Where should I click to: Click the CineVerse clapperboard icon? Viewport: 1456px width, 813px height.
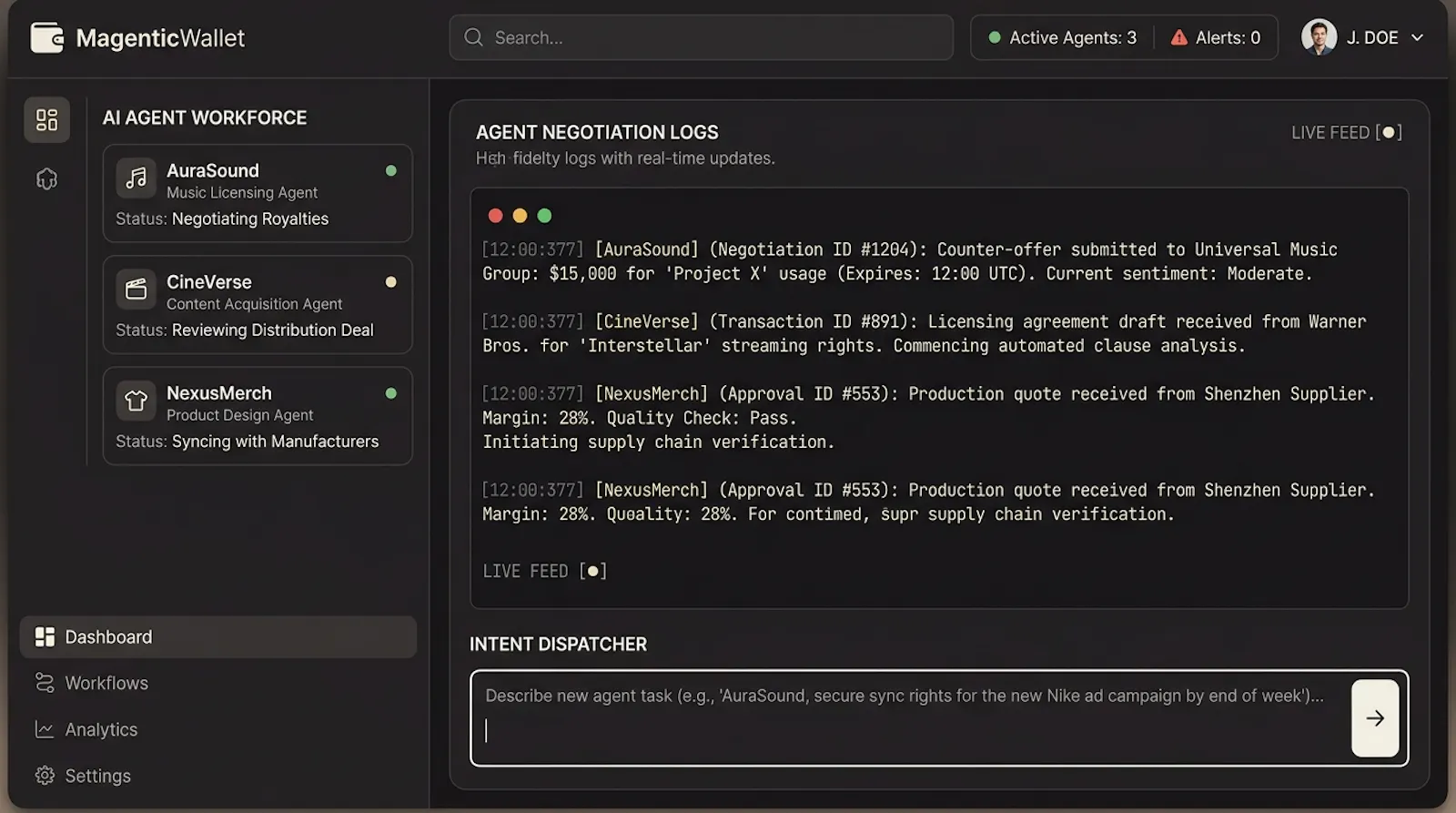(x=136, y=290)
